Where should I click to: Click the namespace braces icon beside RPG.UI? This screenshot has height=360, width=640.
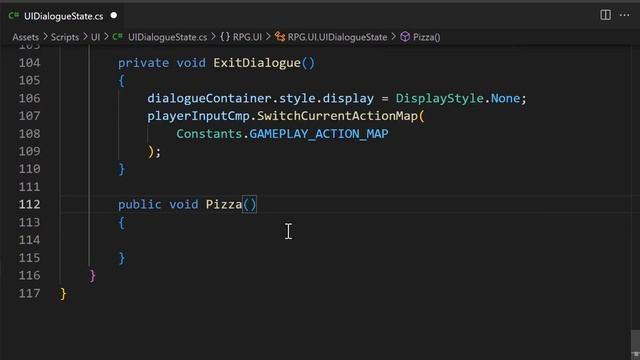(x=225, y=37)
